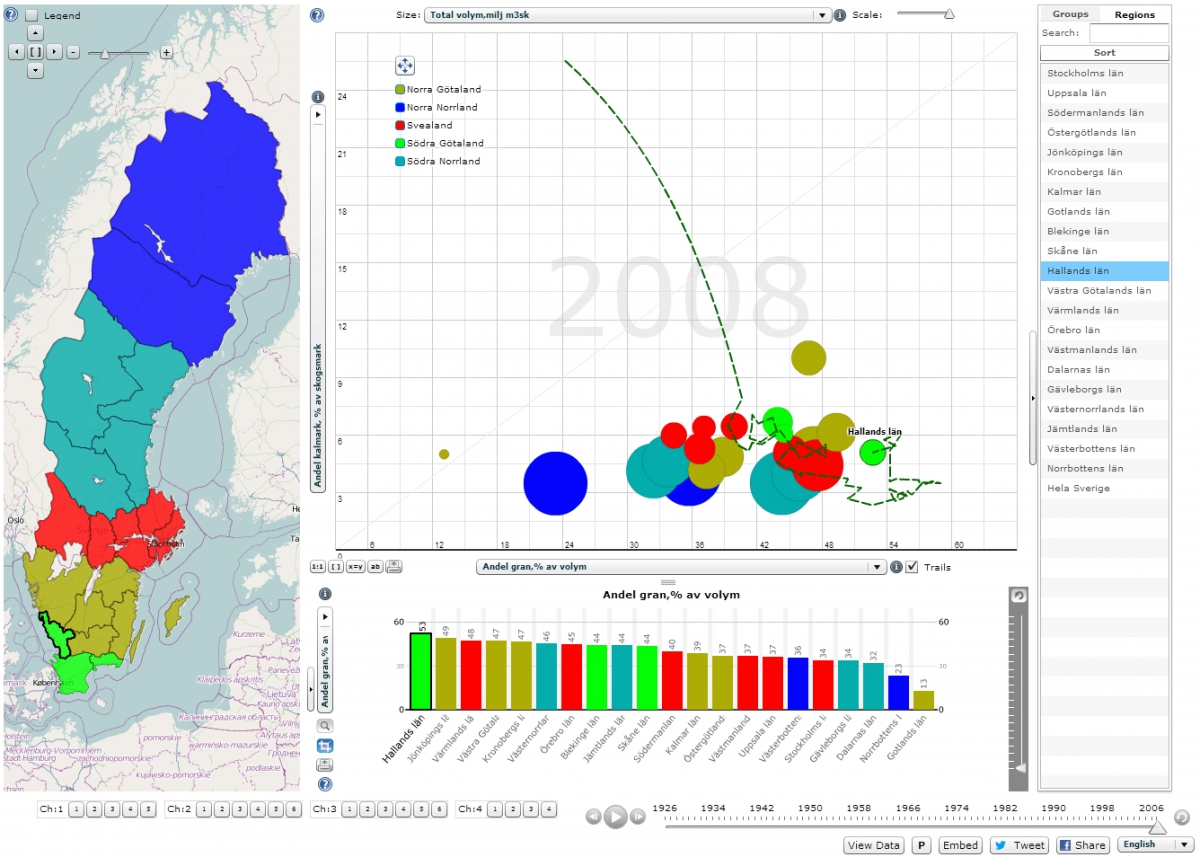Viewport: 1200px width, 857px height.
Task: Click the Scale slider handle
Action: [949, 14]
